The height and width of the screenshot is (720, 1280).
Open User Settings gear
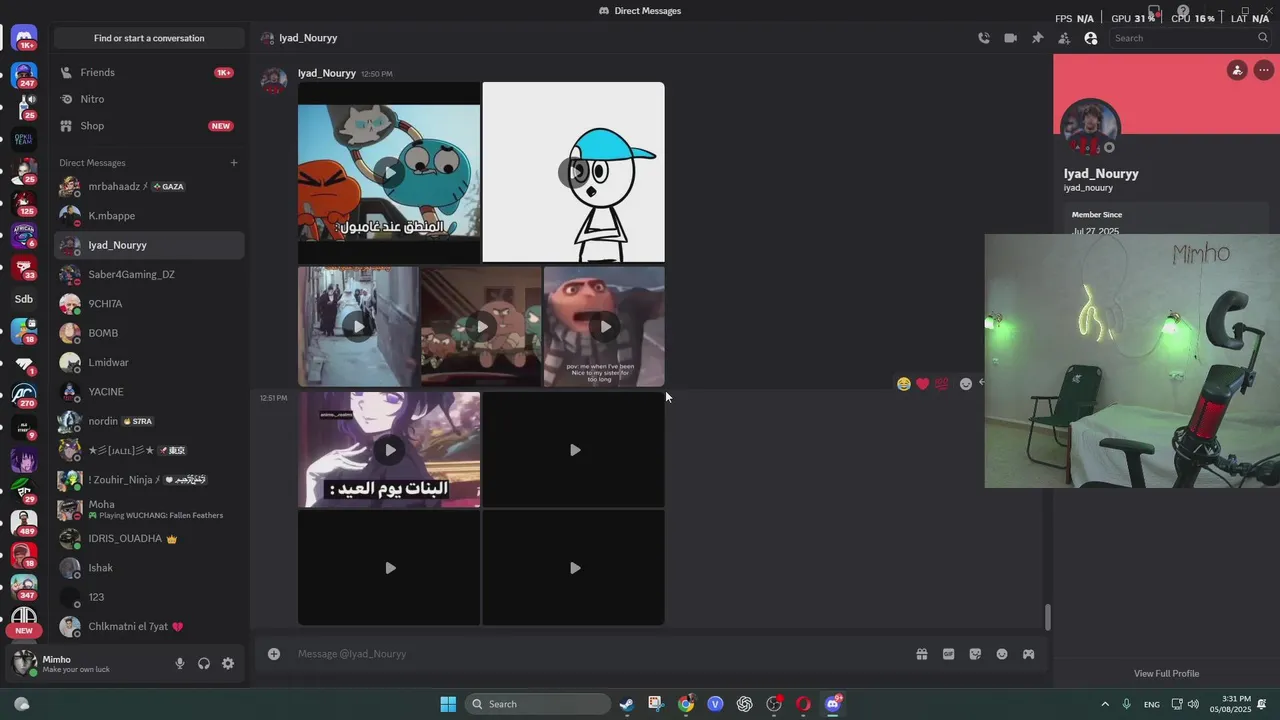click(228, 663)
